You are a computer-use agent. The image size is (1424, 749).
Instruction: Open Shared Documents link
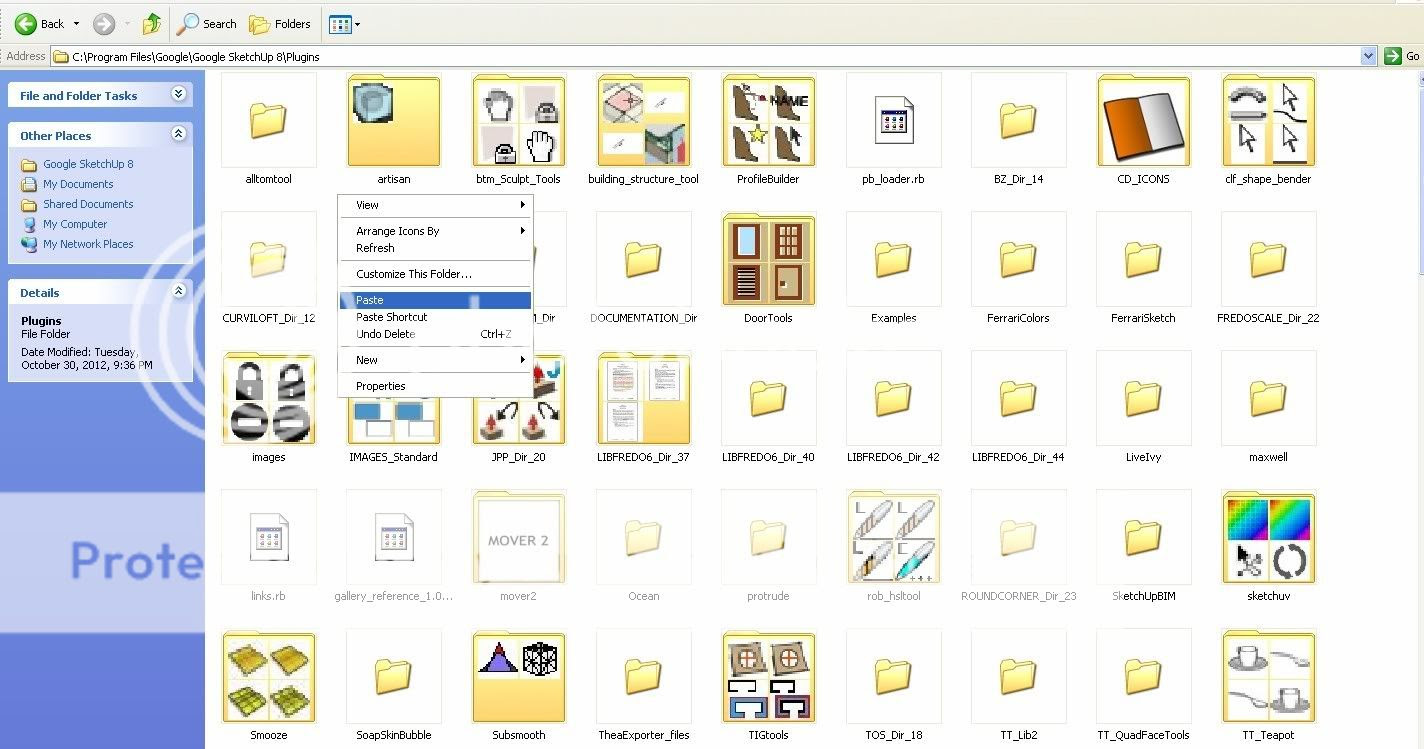pyautogui.click(x=88, y=204)
